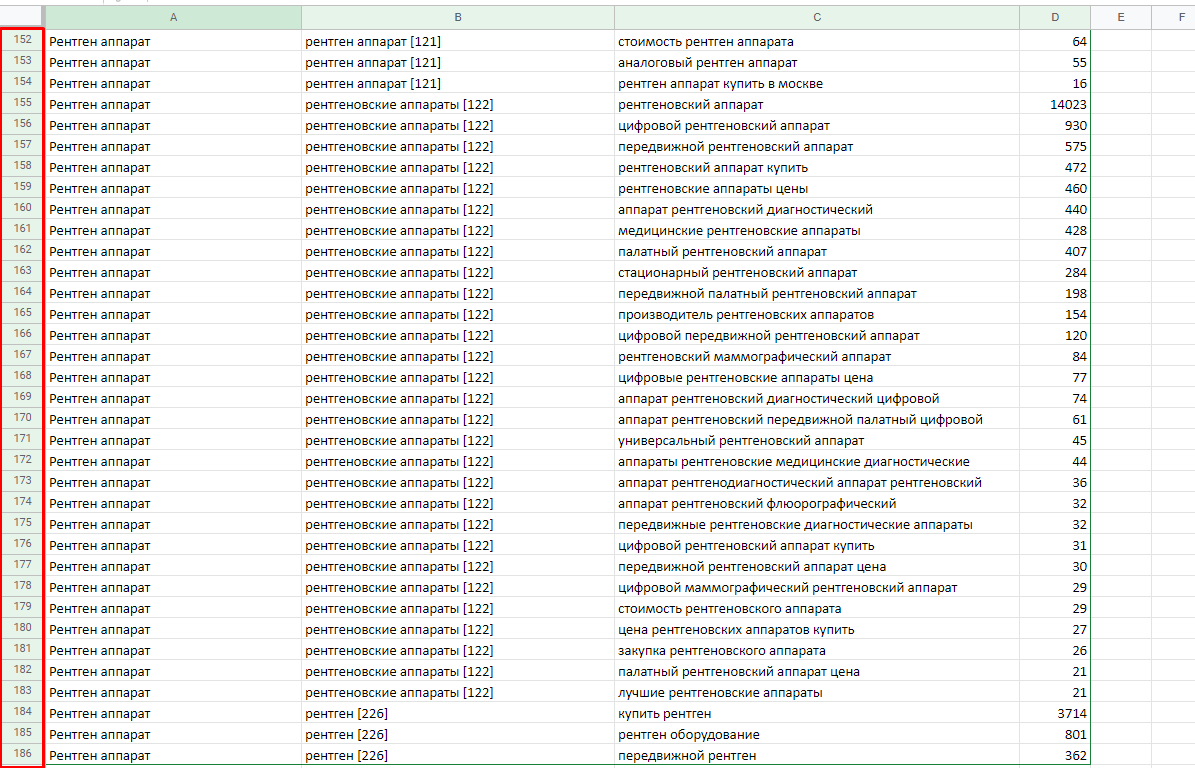1195x768 pixels.
Task: Select row 184 header
Action: (x=23, y=712)
